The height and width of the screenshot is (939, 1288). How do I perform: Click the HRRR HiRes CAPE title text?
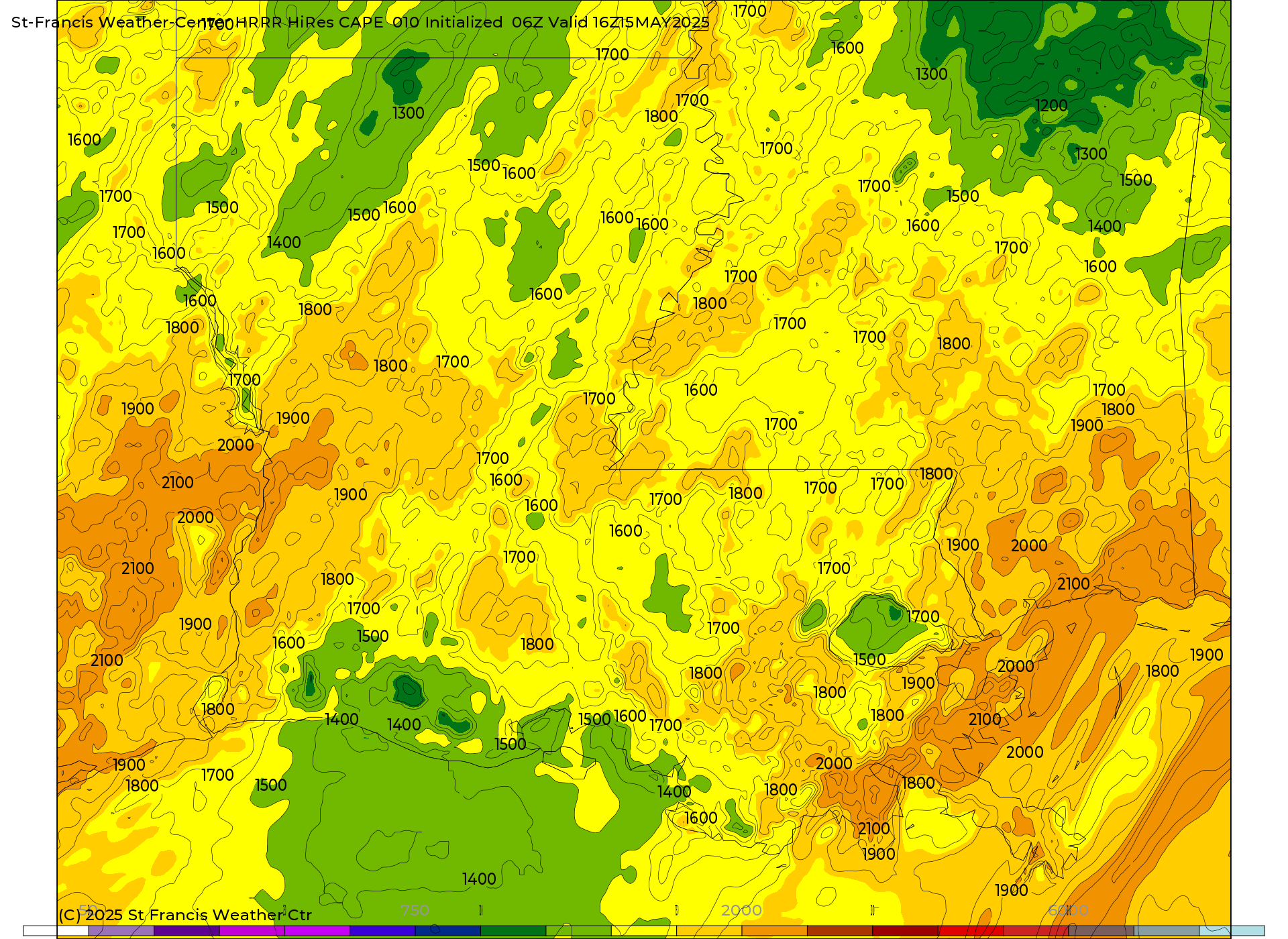[x=309, y=22]
